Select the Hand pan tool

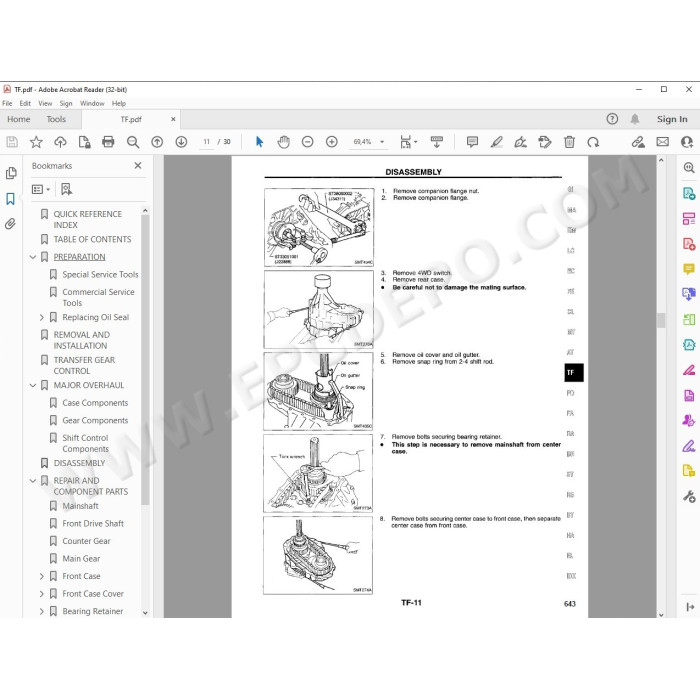click(283, 142)
